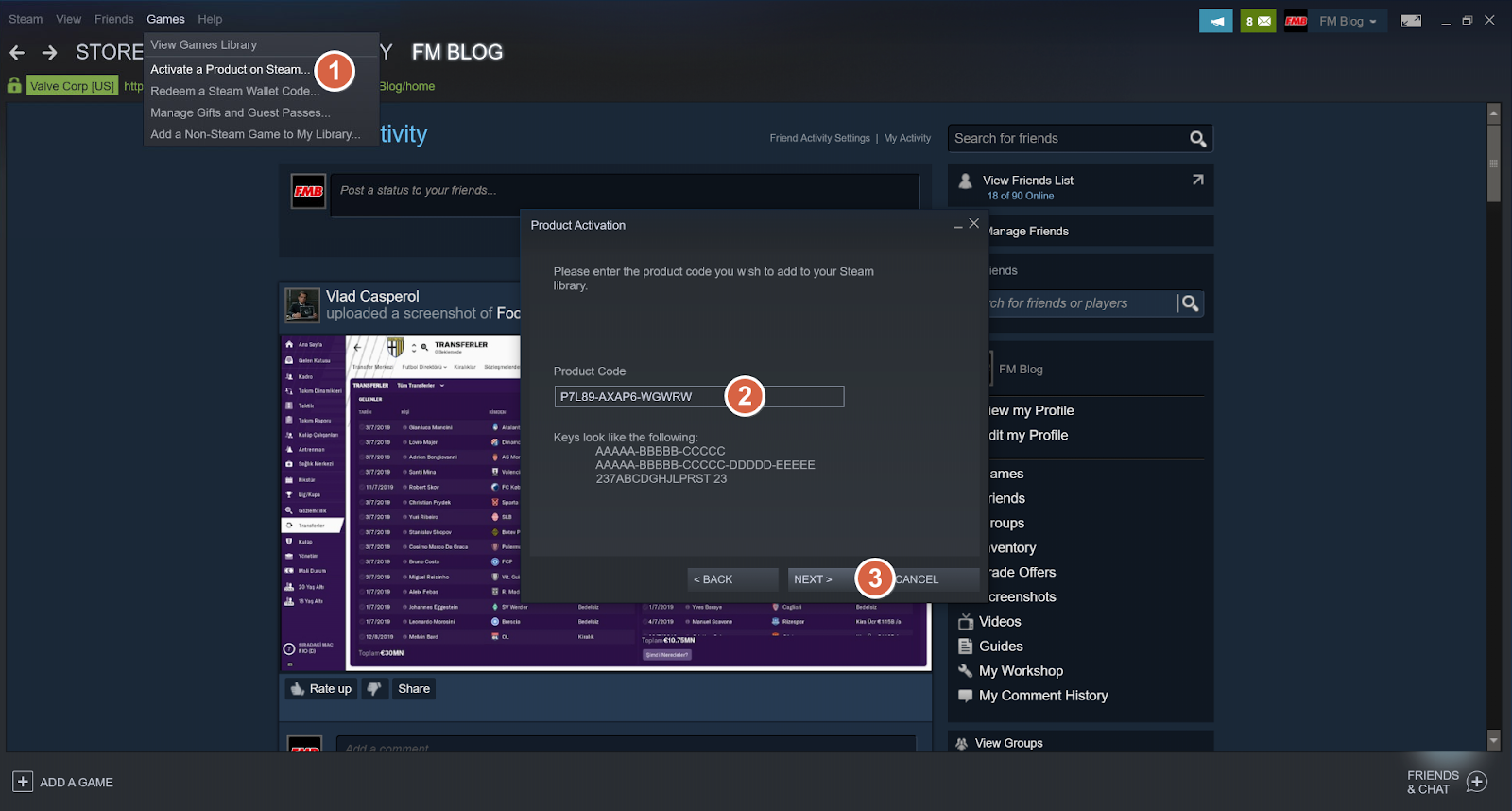1512x811 pixels.
Task: Click the Next button in dialog
Action: tap(824, 579)
